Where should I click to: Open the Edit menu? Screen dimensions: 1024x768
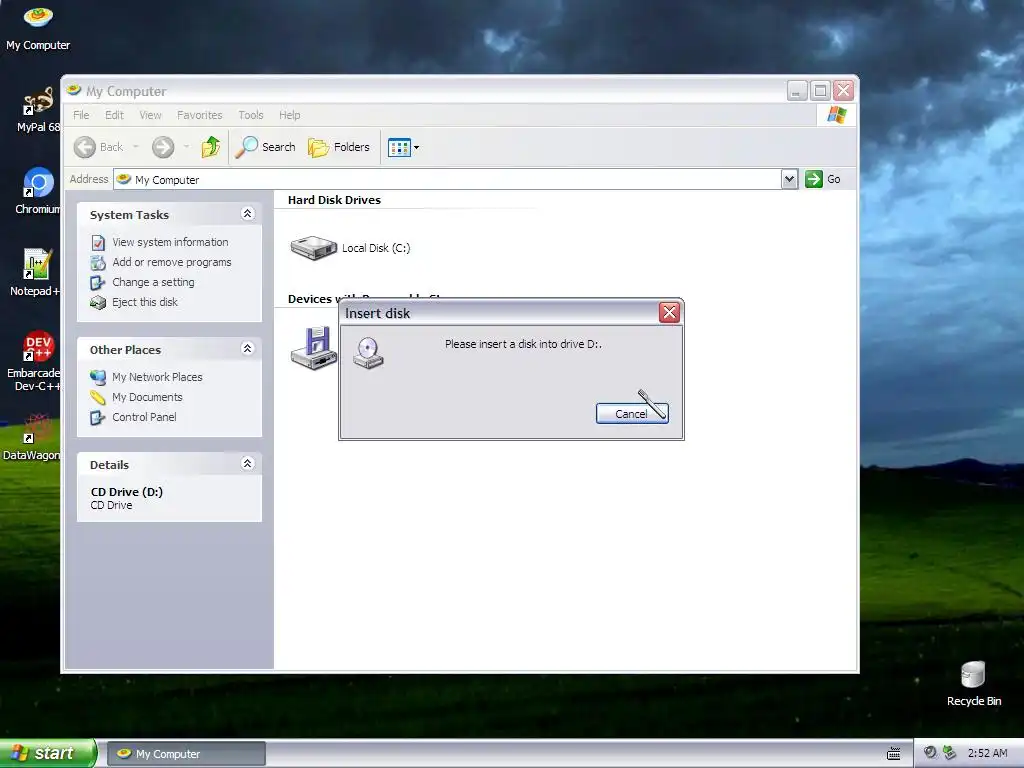tap(114, 115)
